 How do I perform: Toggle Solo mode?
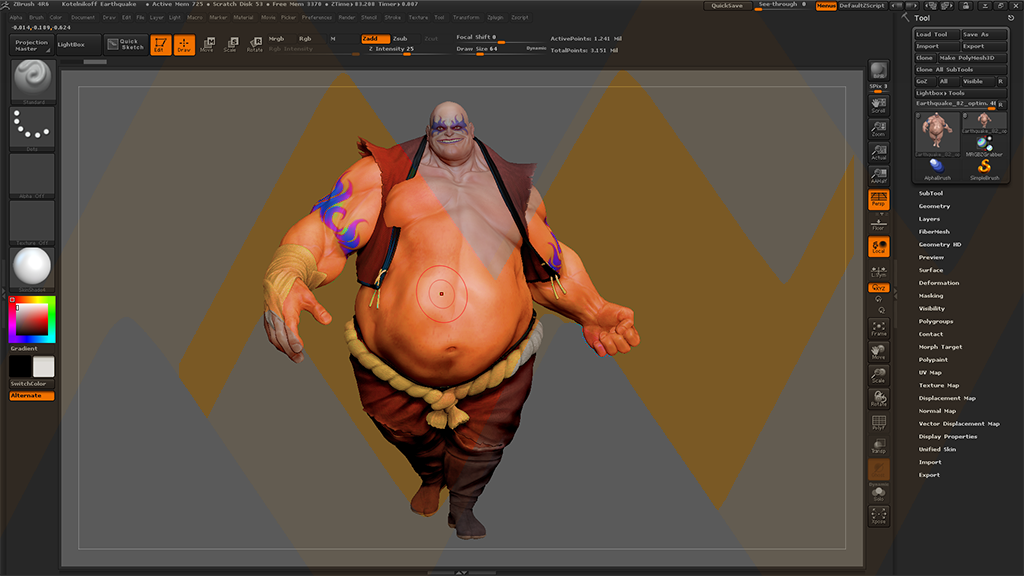click(878, 494)
